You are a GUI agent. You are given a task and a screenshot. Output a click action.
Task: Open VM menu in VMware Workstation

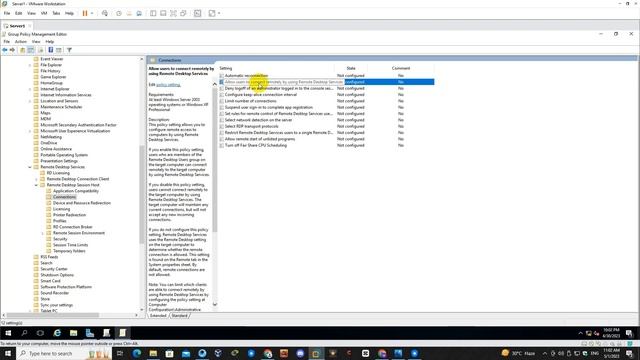[44, 13]
